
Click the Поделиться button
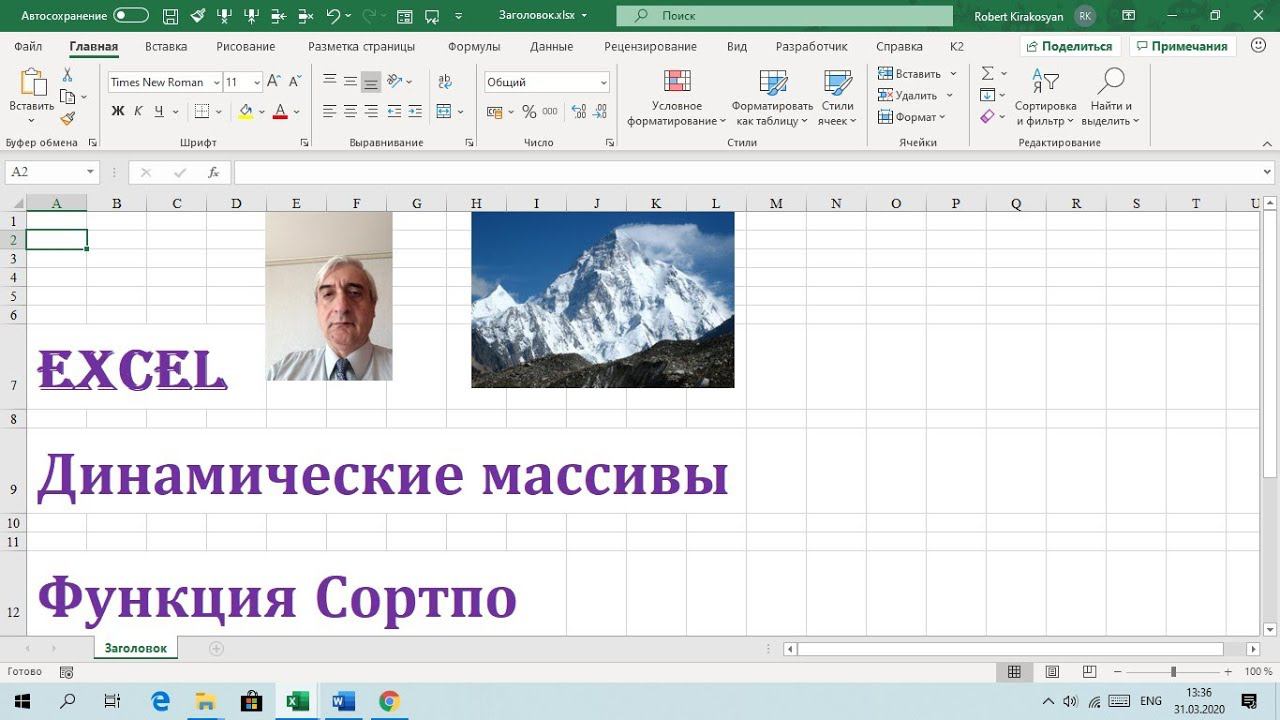coord(1069,46)
